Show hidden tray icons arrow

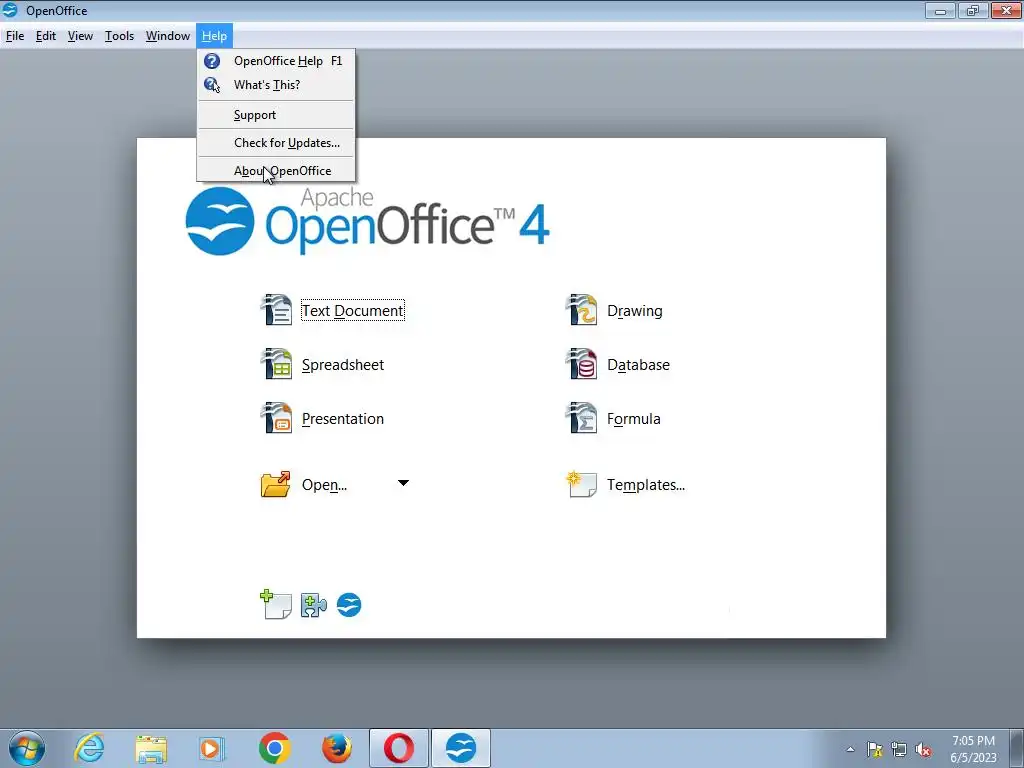click(x=850, y=749)
